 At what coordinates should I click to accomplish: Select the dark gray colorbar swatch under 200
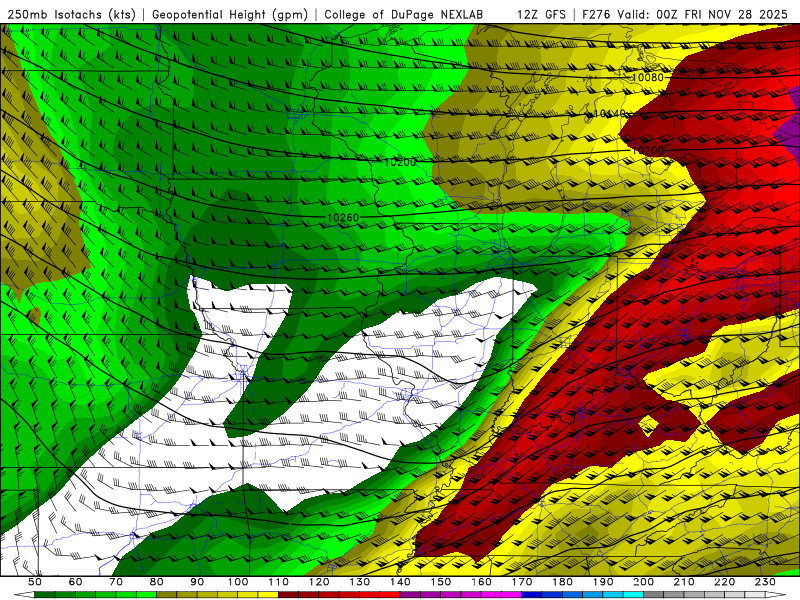click(654, 594)
